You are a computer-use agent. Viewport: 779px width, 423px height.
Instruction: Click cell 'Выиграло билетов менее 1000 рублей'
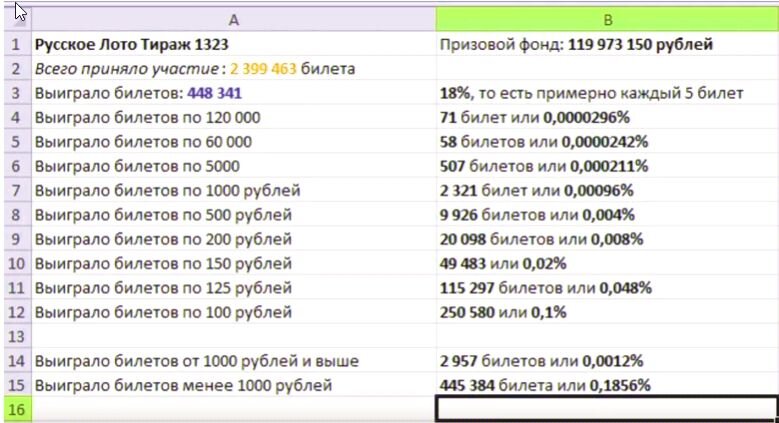(x=234, y=385)
